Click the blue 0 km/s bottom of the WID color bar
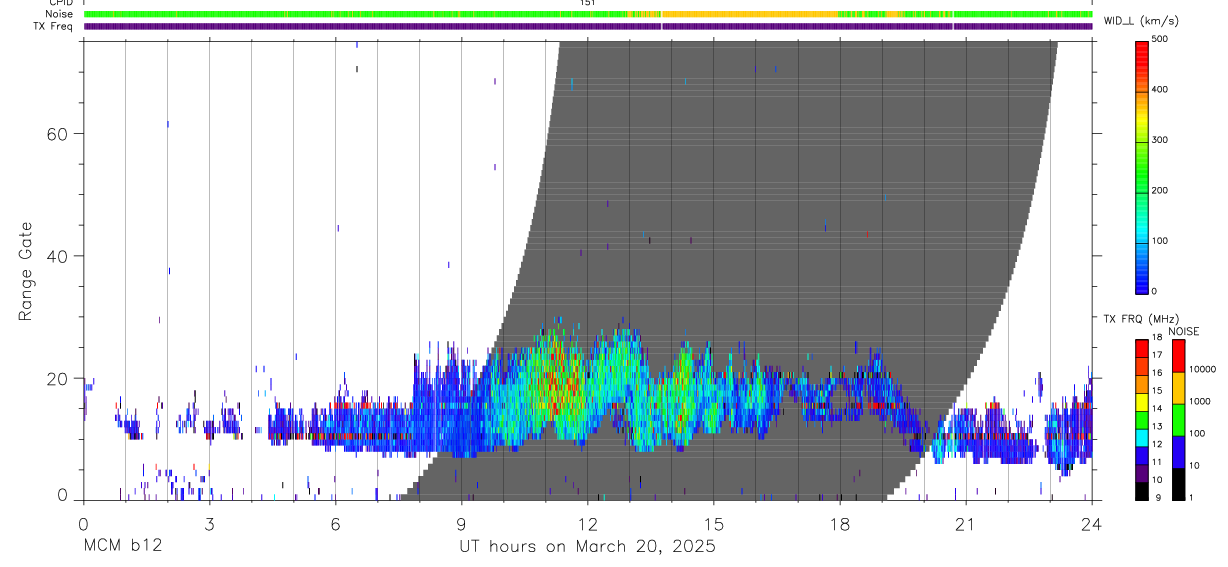 pyautogui.click(x=1143, y=288)
